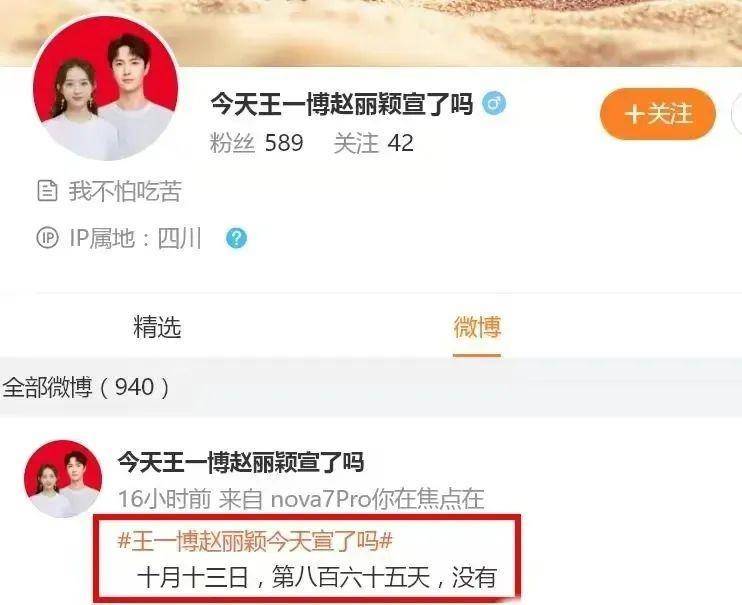Click the blue question mark help icon
742x605 pixels.
[236, 238]
